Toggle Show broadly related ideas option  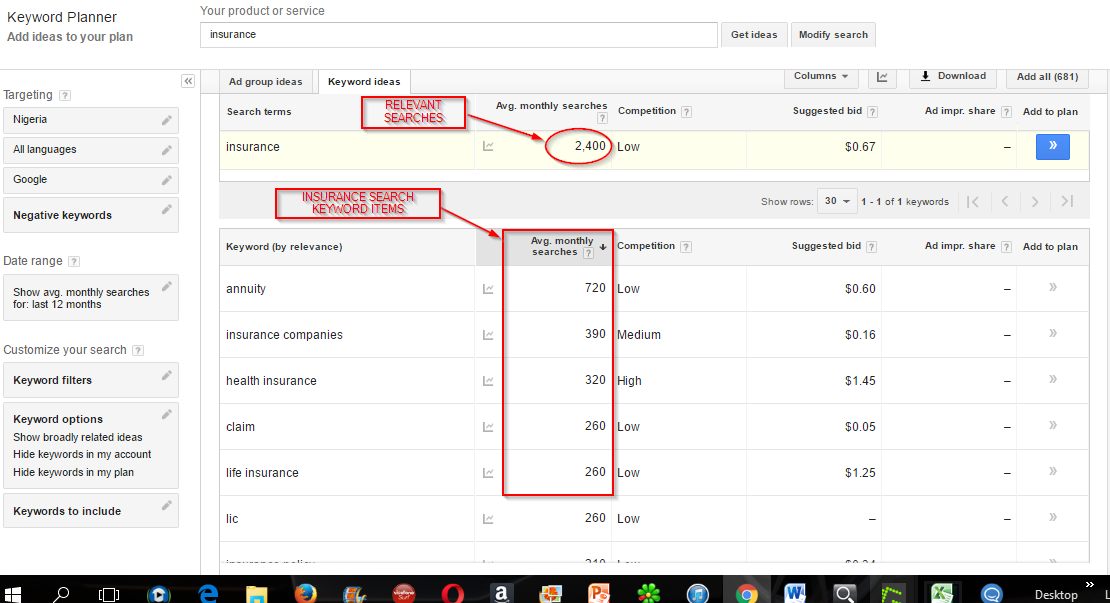coord(78,438)
